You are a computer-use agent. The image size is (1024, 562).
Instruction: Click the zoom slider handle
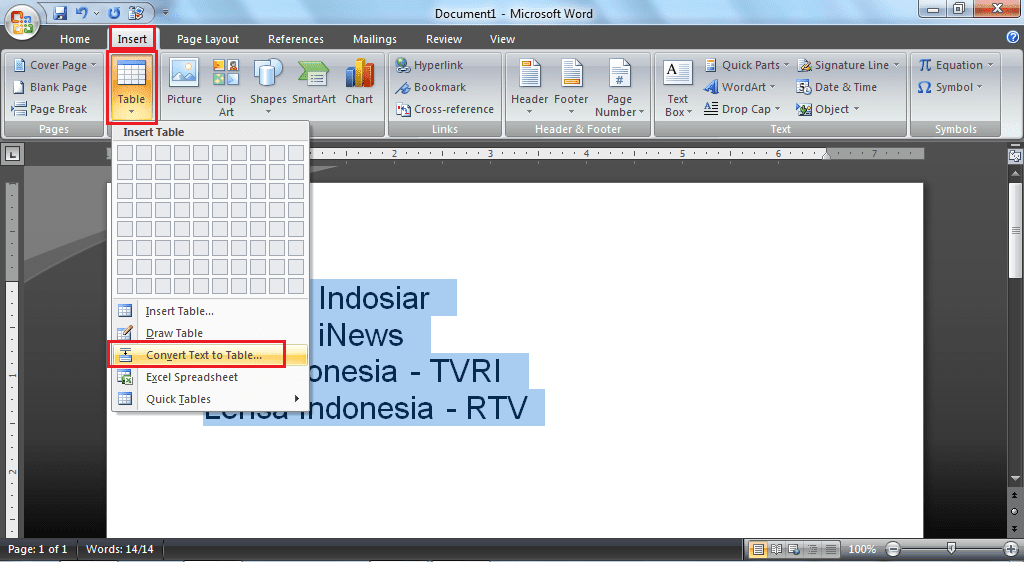(x=951, y=549)
